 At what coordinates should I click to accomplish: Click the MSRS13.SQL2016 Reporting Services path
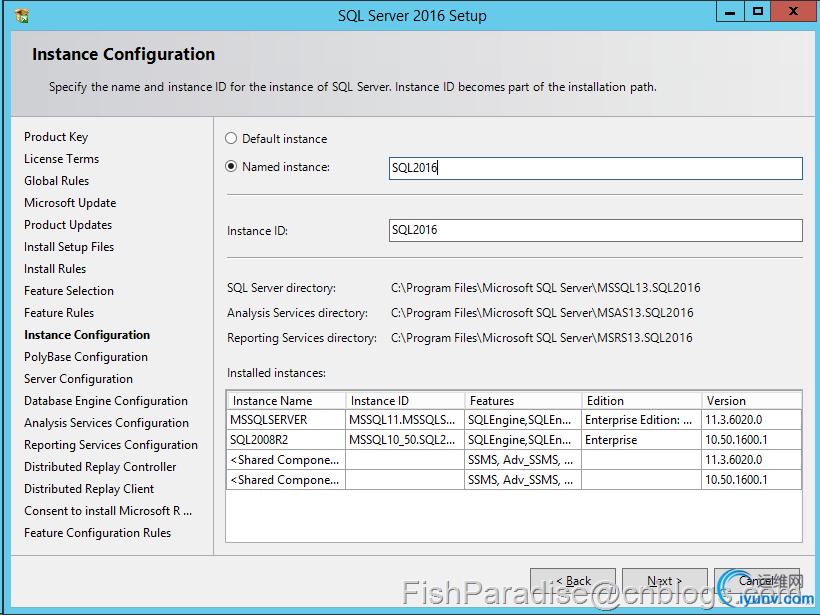point(541,338)
